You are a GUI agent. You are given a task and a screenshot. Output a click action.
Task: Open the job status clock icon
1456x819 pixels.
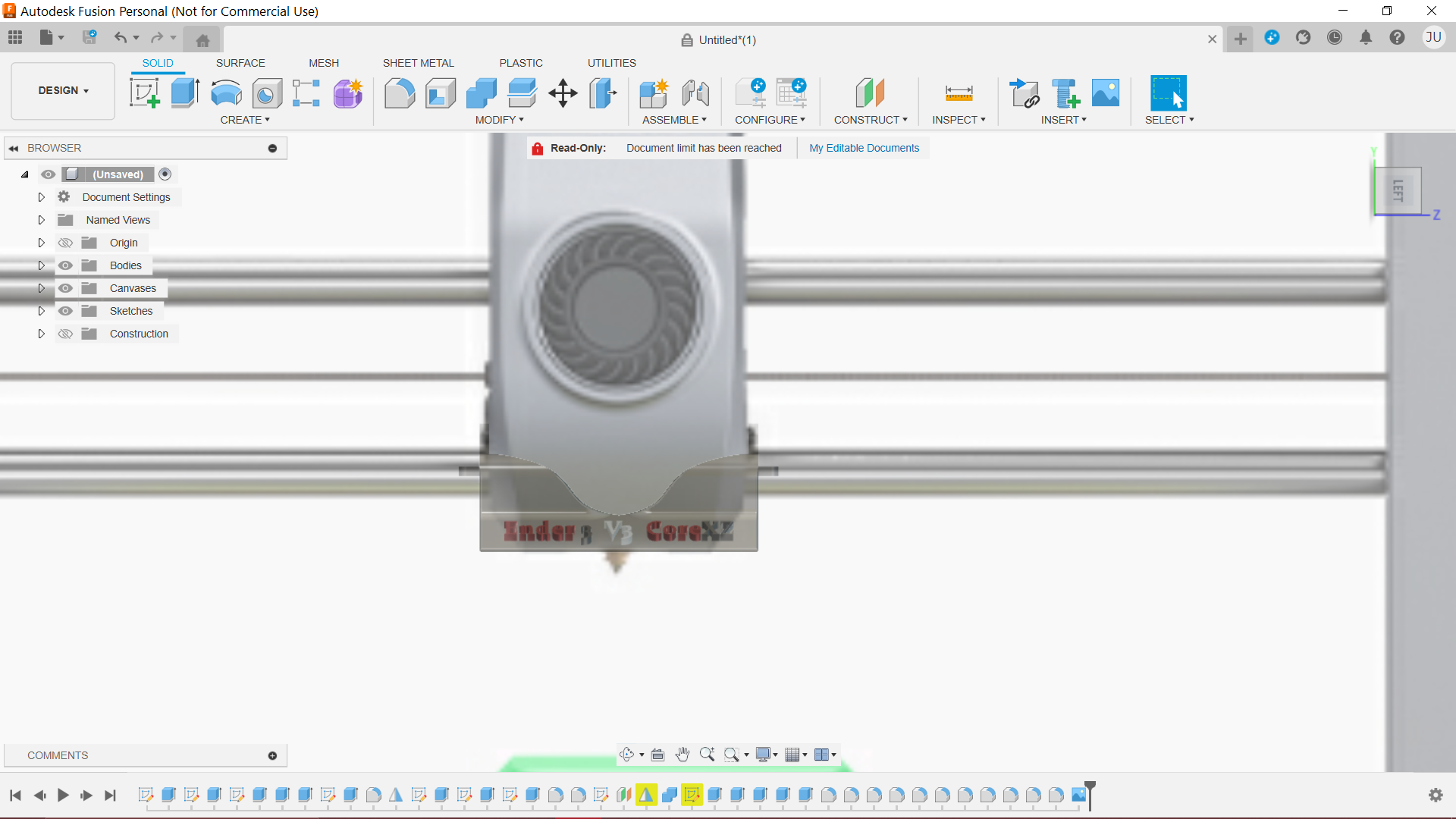coord(1335,37)
